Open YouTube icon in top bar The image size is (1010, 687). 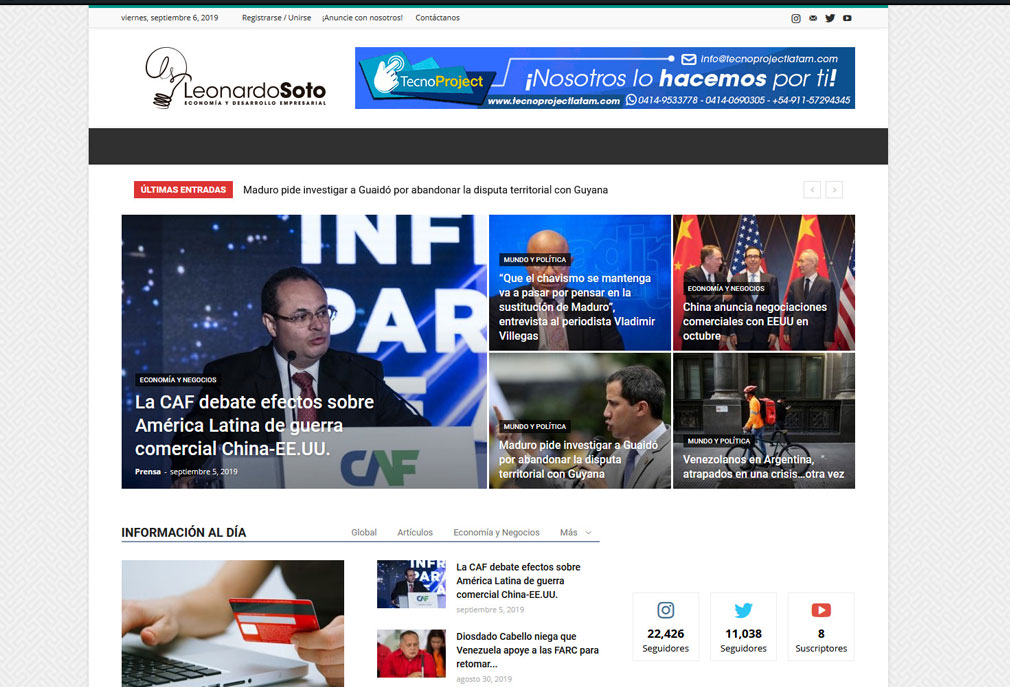coord(847,18)
